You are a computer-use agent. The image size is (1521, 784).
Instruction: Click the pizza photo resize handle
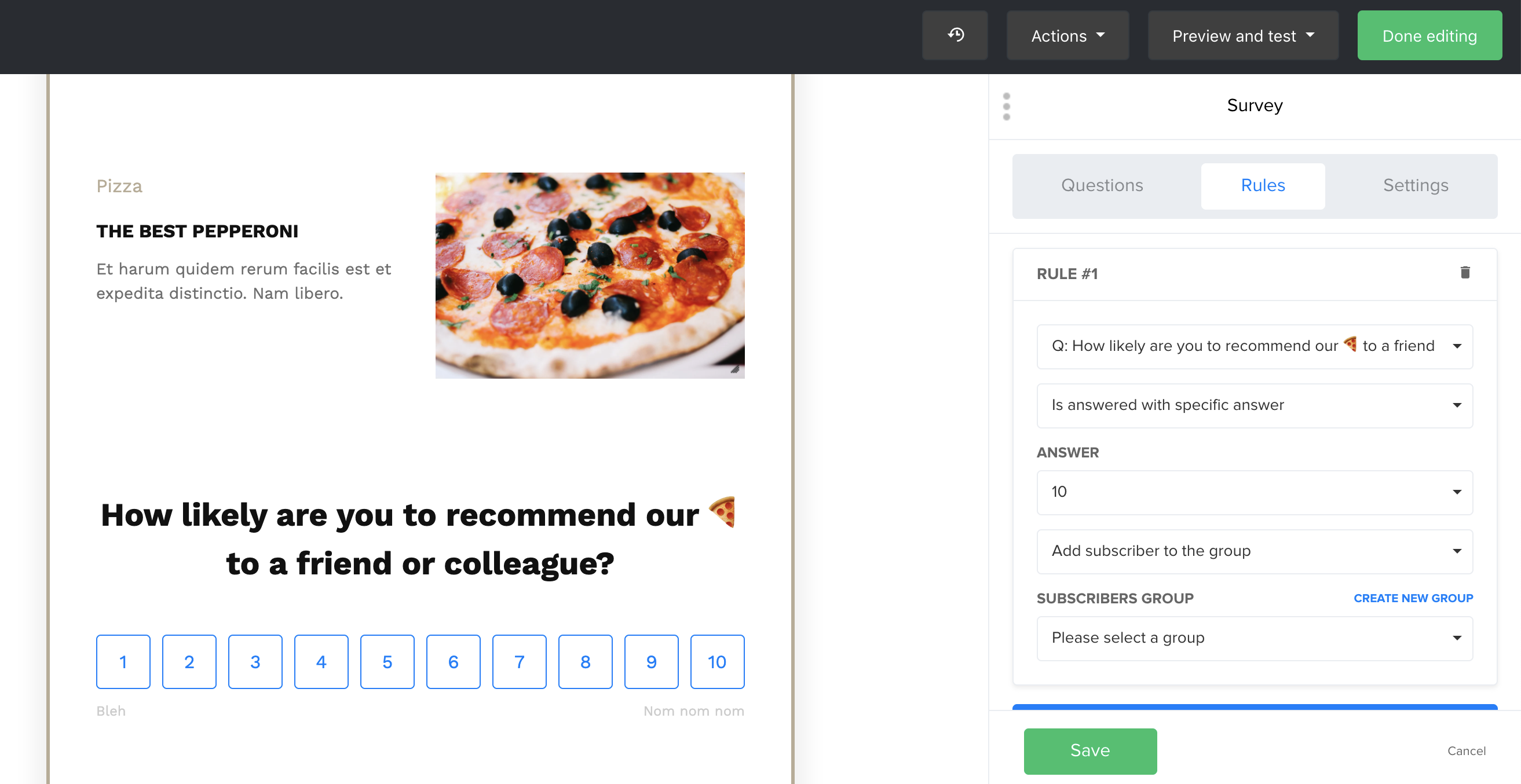[735, 369]
